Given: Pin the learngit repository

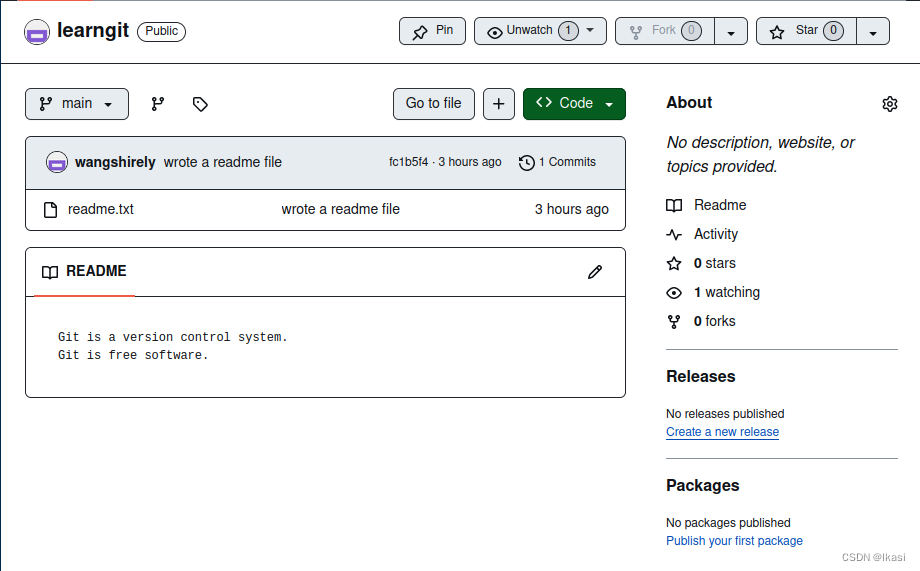Looking at the screenshot, I should (x=432, y=31).
